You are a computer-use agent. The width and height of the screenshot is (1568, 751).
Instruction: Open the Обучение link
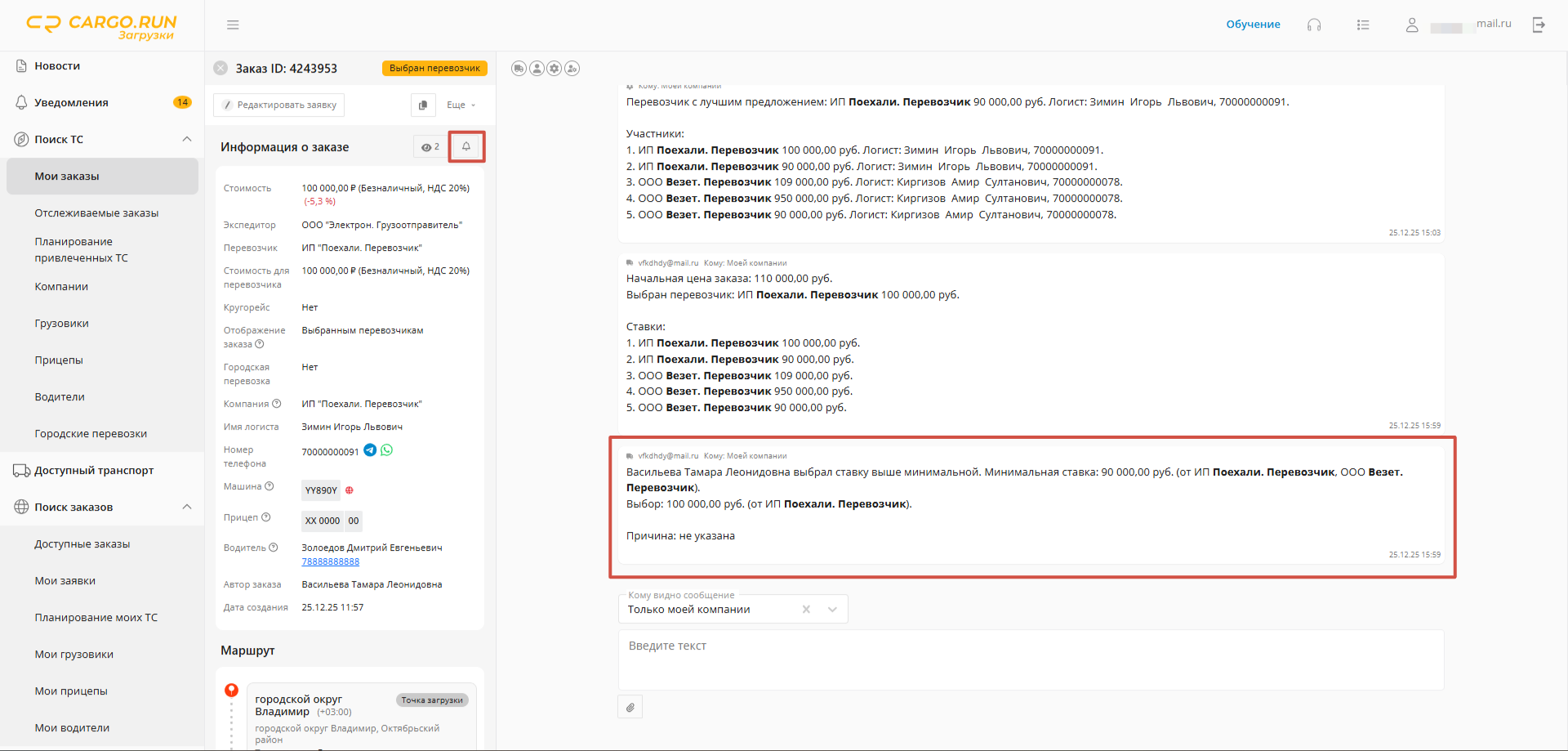[x=1253, y=25]
